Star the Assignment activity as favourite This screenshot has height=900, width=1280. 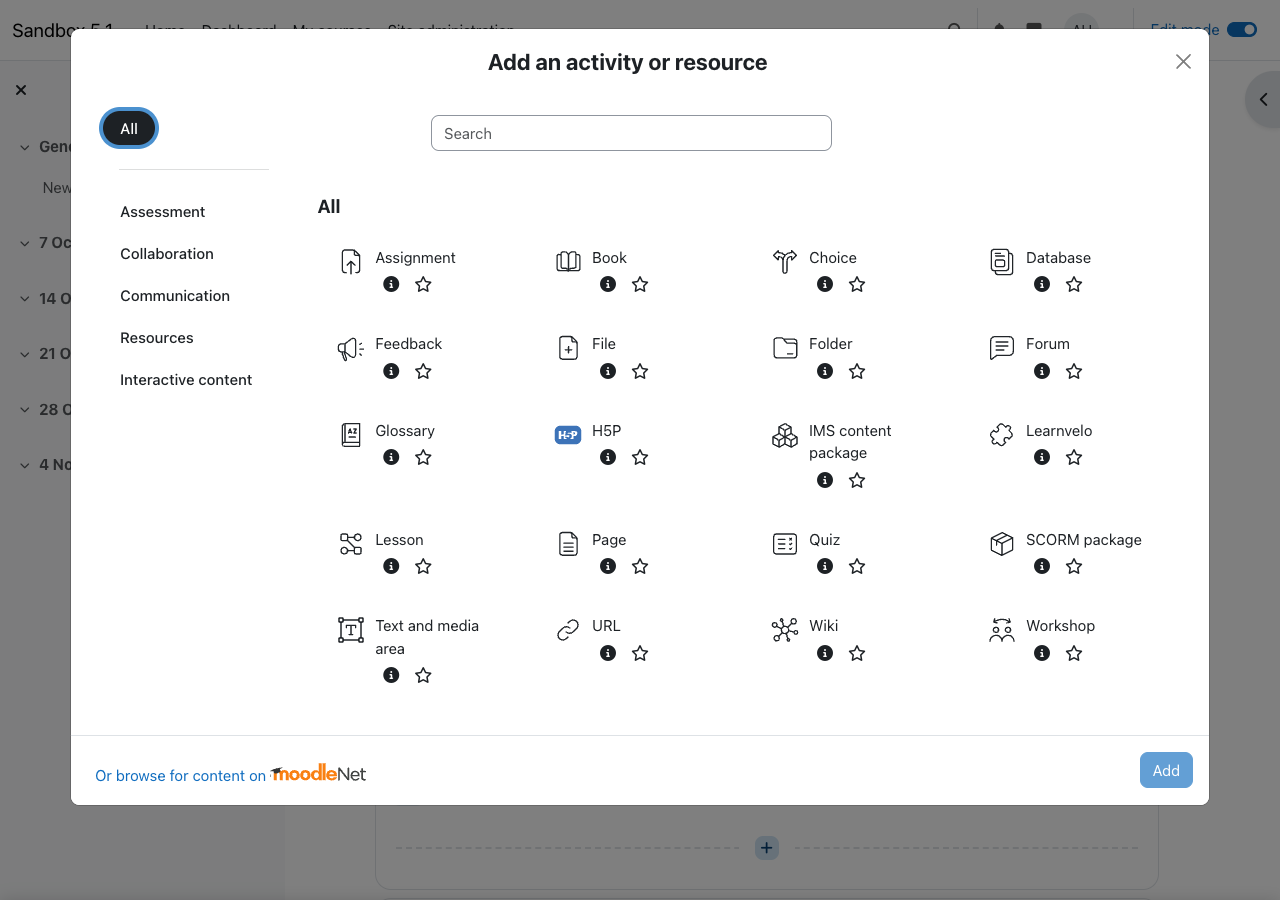pos(423,284)
